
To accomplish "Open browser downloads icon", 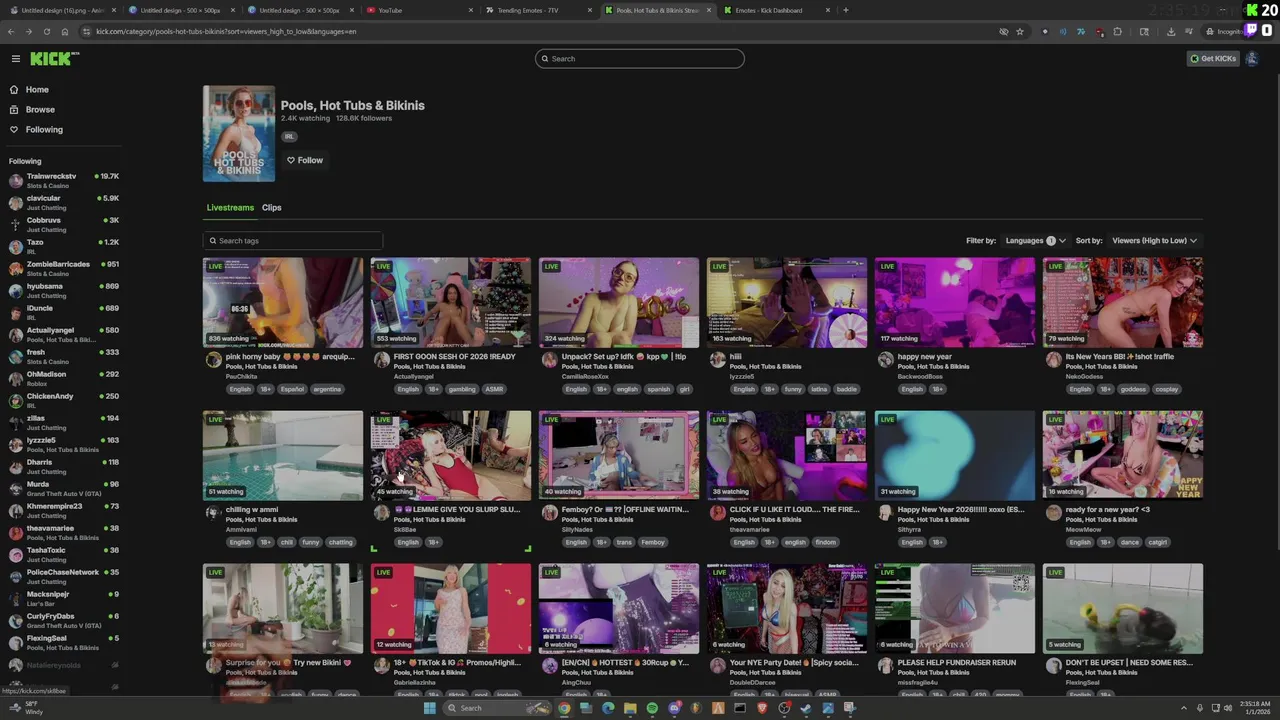I will point(1171,31).
